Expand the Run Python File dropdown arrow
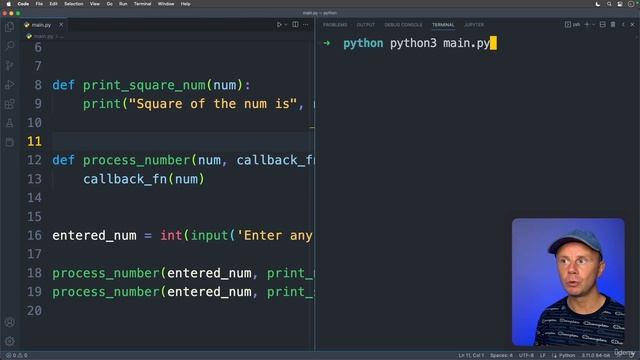 (286, 25)
